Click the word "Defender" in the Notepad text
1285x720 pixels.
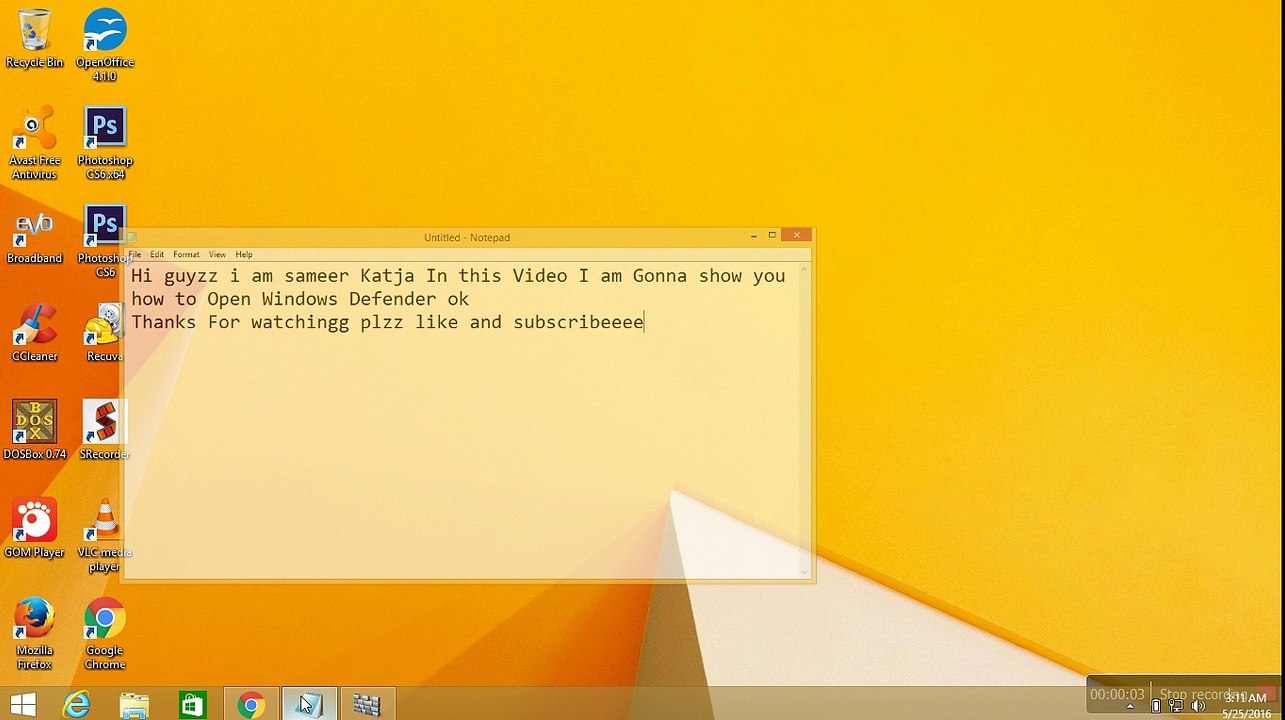click(x=392, y=299)
